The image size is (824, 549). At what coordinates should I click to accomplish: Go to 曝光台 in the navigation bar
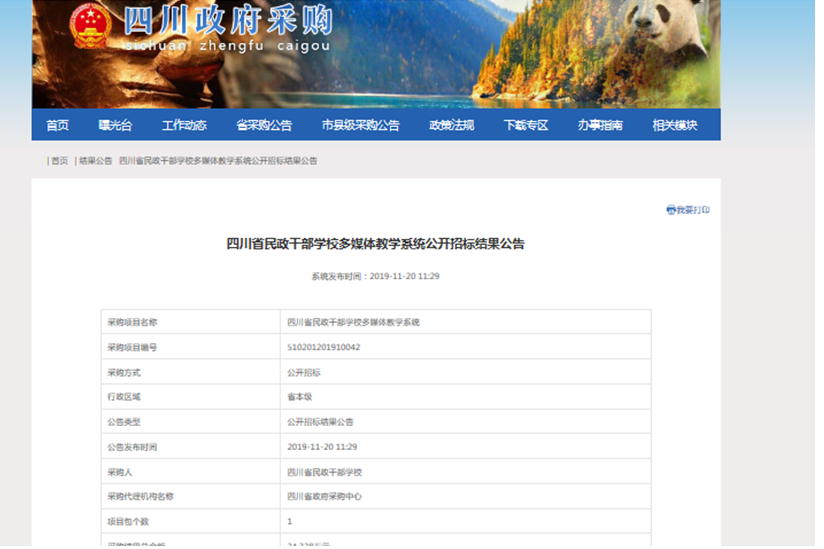click(x=115, y=125)
